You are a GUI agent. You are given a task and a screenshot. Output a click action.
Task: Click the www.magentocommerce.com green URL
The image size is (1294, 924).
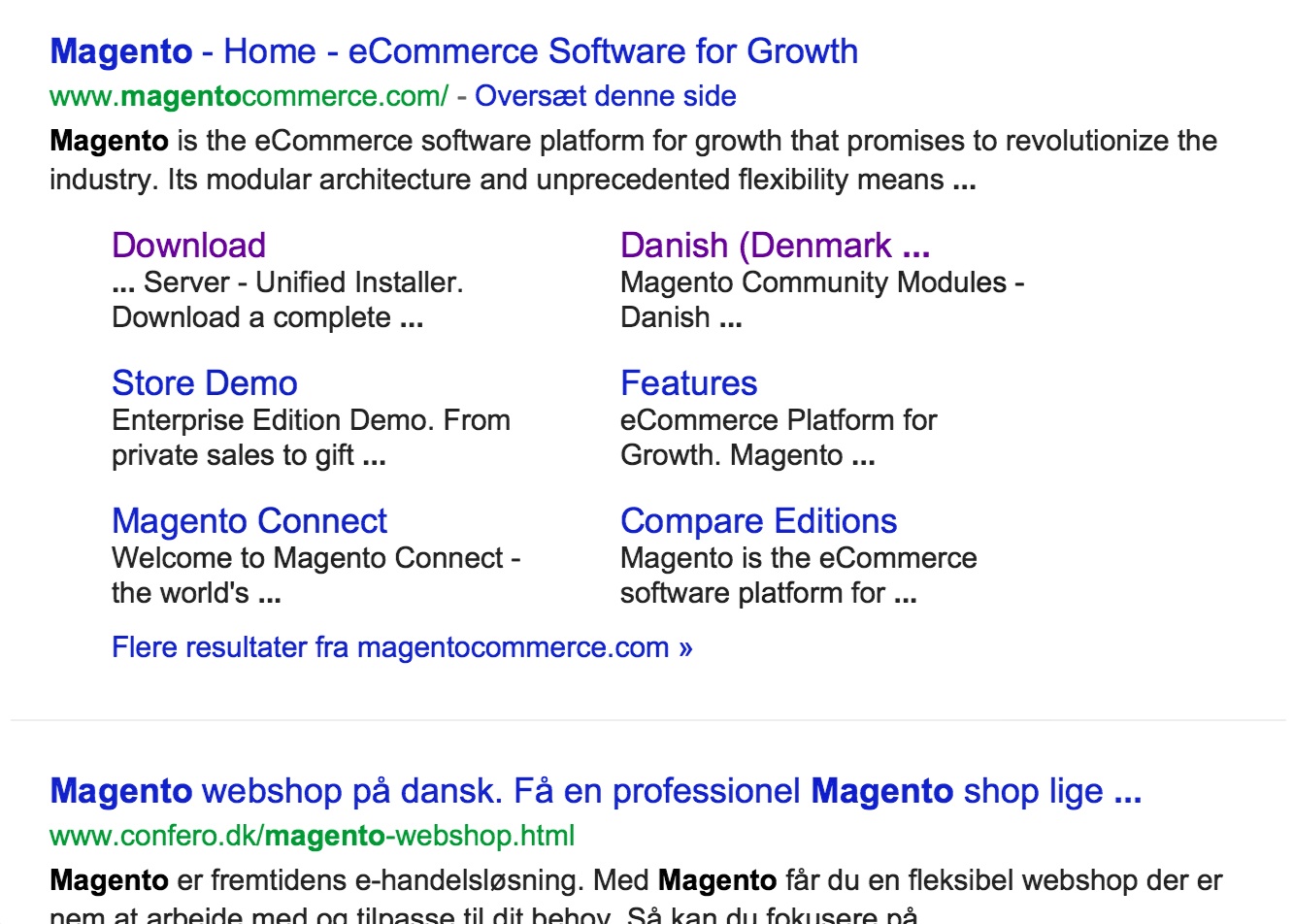click(249, 96)
